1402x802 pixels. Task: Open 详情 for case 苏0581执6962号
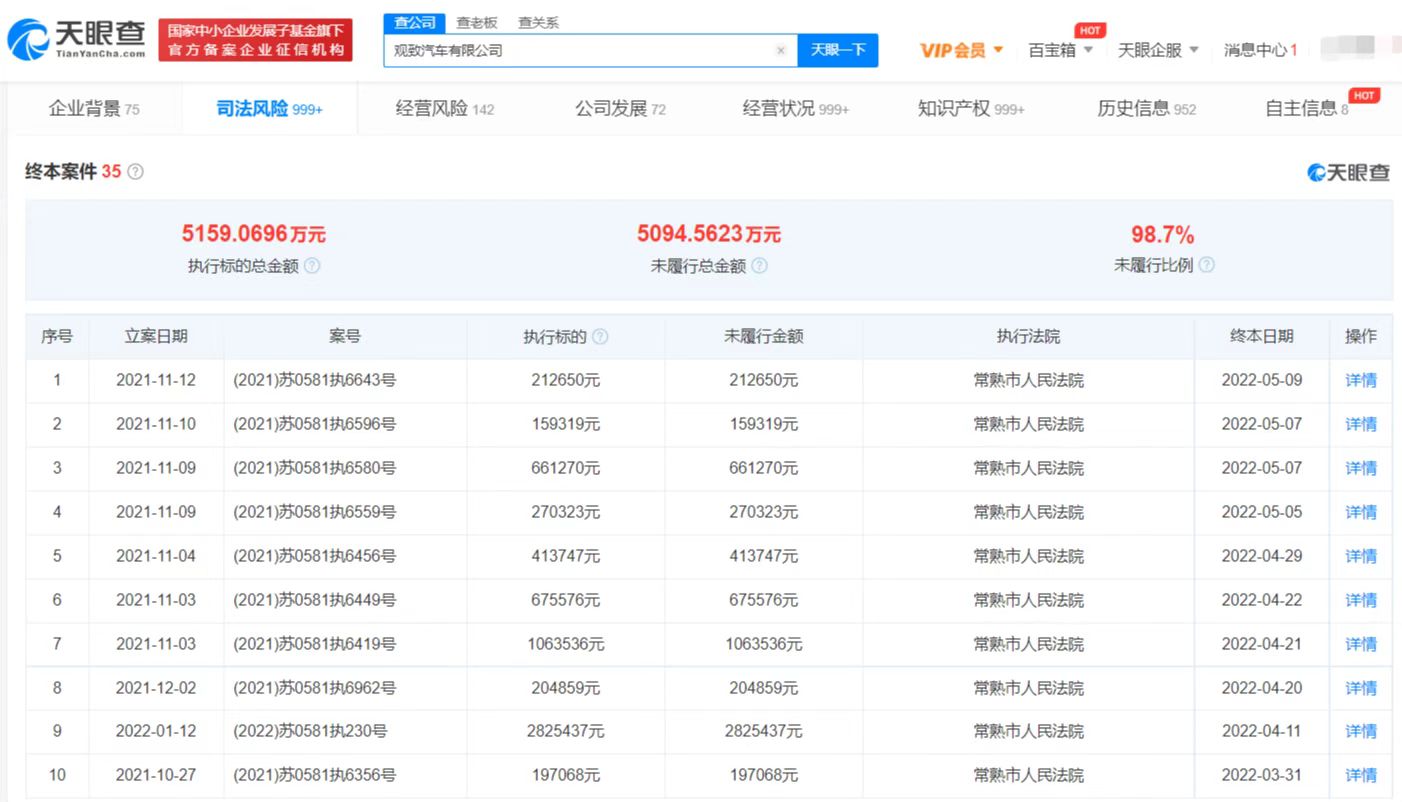(x=1361, y=688)
